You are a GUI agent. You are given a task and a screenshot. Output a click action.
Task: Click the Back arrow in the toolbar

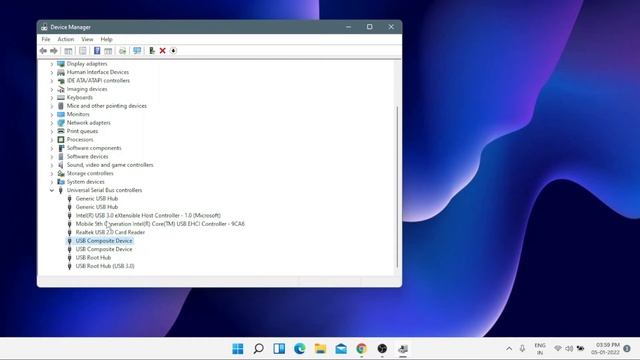click(43, 51)
